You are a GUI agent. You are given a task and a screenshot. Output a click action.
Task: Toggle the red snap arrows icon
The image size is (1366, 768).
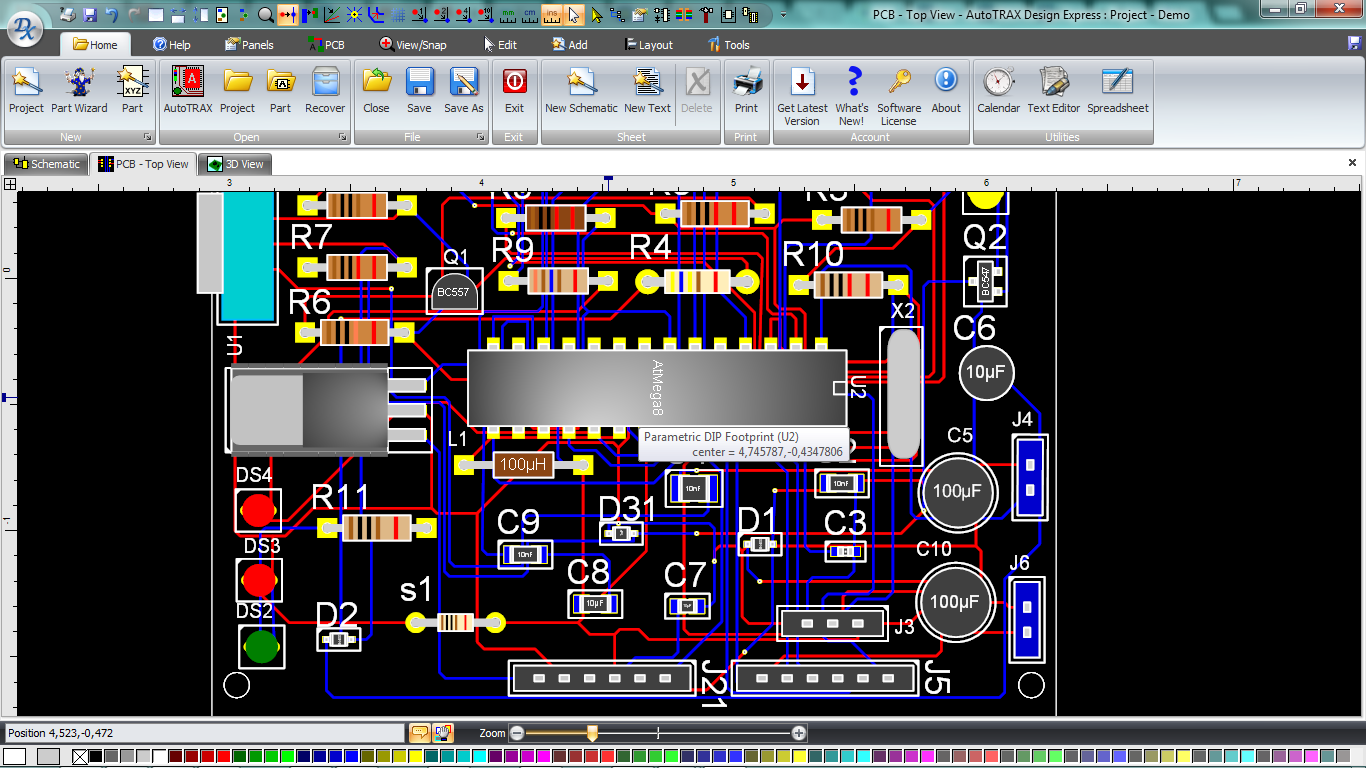(x=288, y=15)
